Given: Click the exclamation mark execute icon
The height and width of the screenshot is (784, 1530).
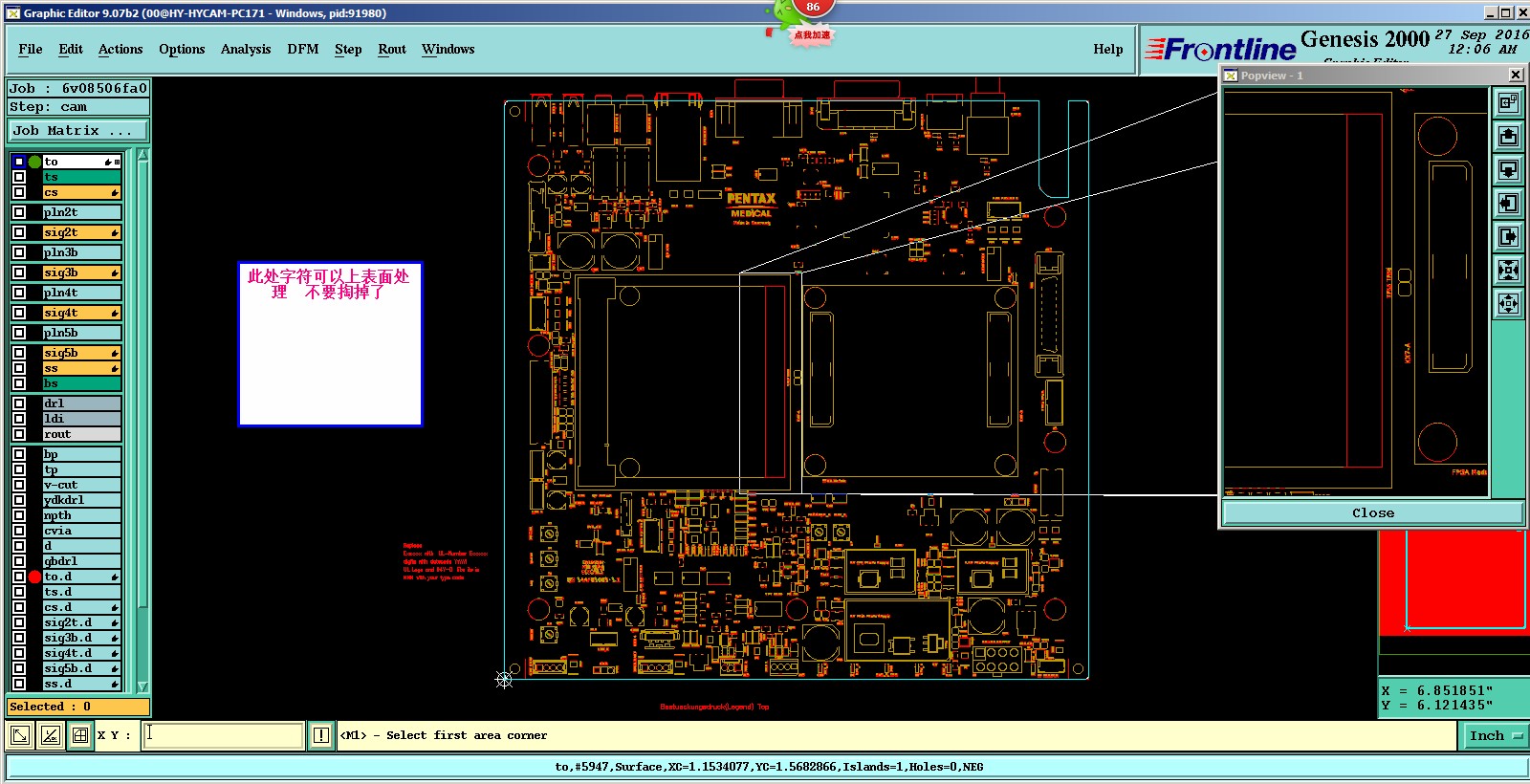Looking at the screenshot, I should (321, 735).
